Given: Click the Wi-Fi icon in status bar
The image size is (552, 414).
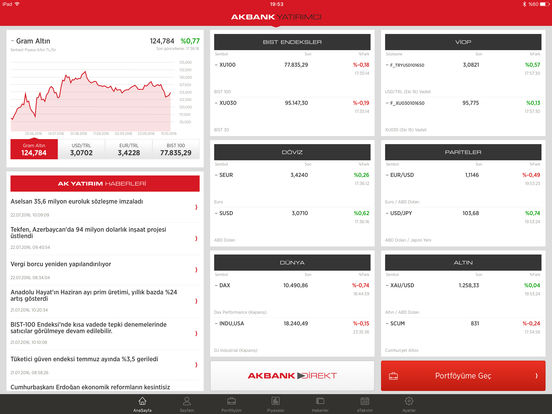Looking at the screenshot, I should coord(17,4).
